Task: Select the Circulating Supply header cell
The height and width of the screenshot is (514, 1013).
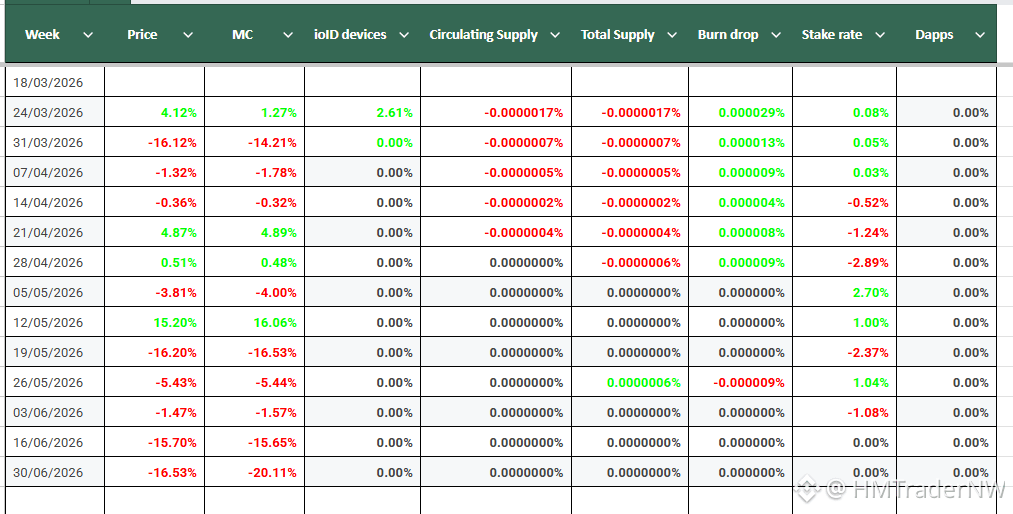Action: (496, 34)
